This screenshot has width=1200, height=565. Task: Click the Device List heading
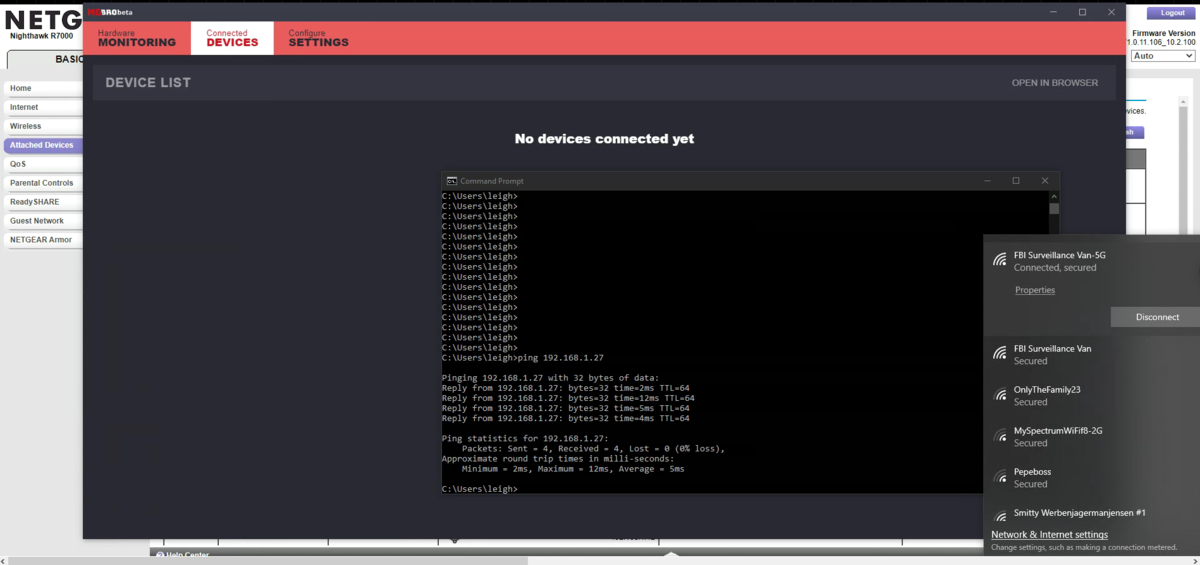click(x=148, y=83)
